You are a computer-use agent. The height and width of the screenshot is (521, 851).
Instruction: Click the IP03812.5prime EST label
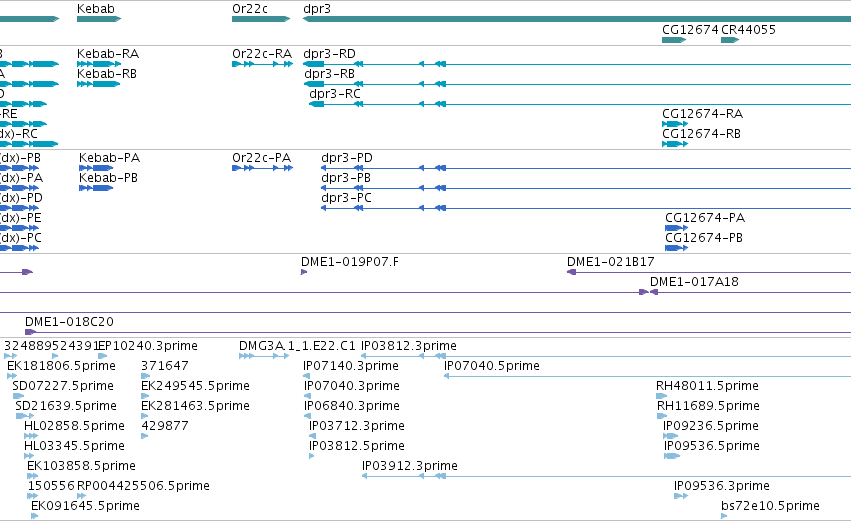357,447
